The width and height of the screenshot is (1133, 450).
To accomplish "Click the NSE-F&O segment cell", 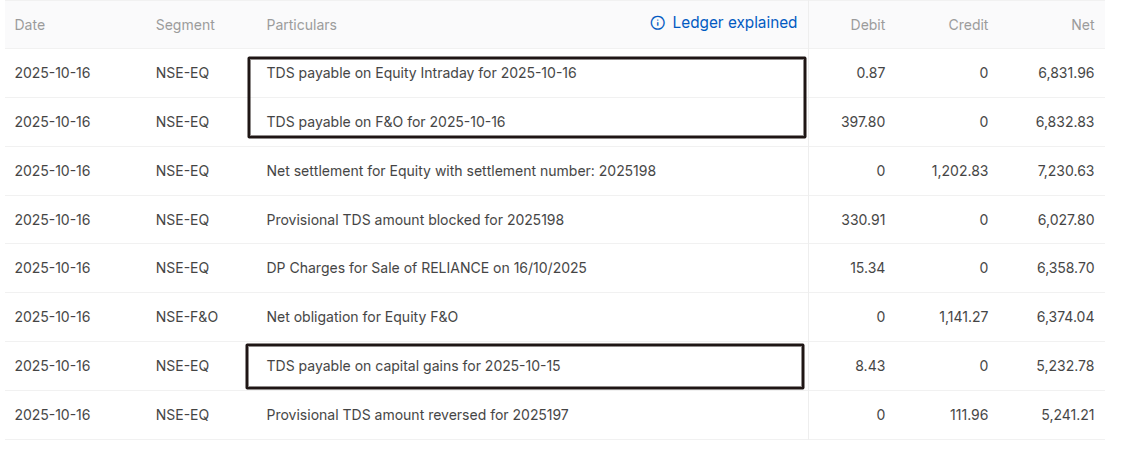I will point(187,317).
